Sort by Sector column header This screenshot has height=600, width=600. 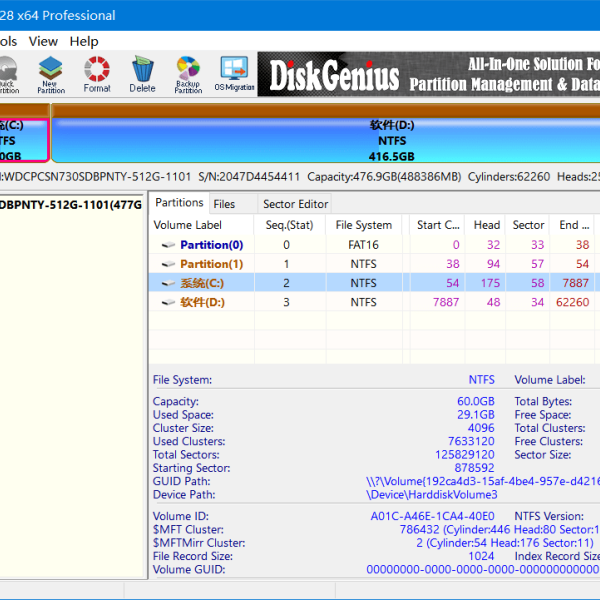click(x=528, y=225)
